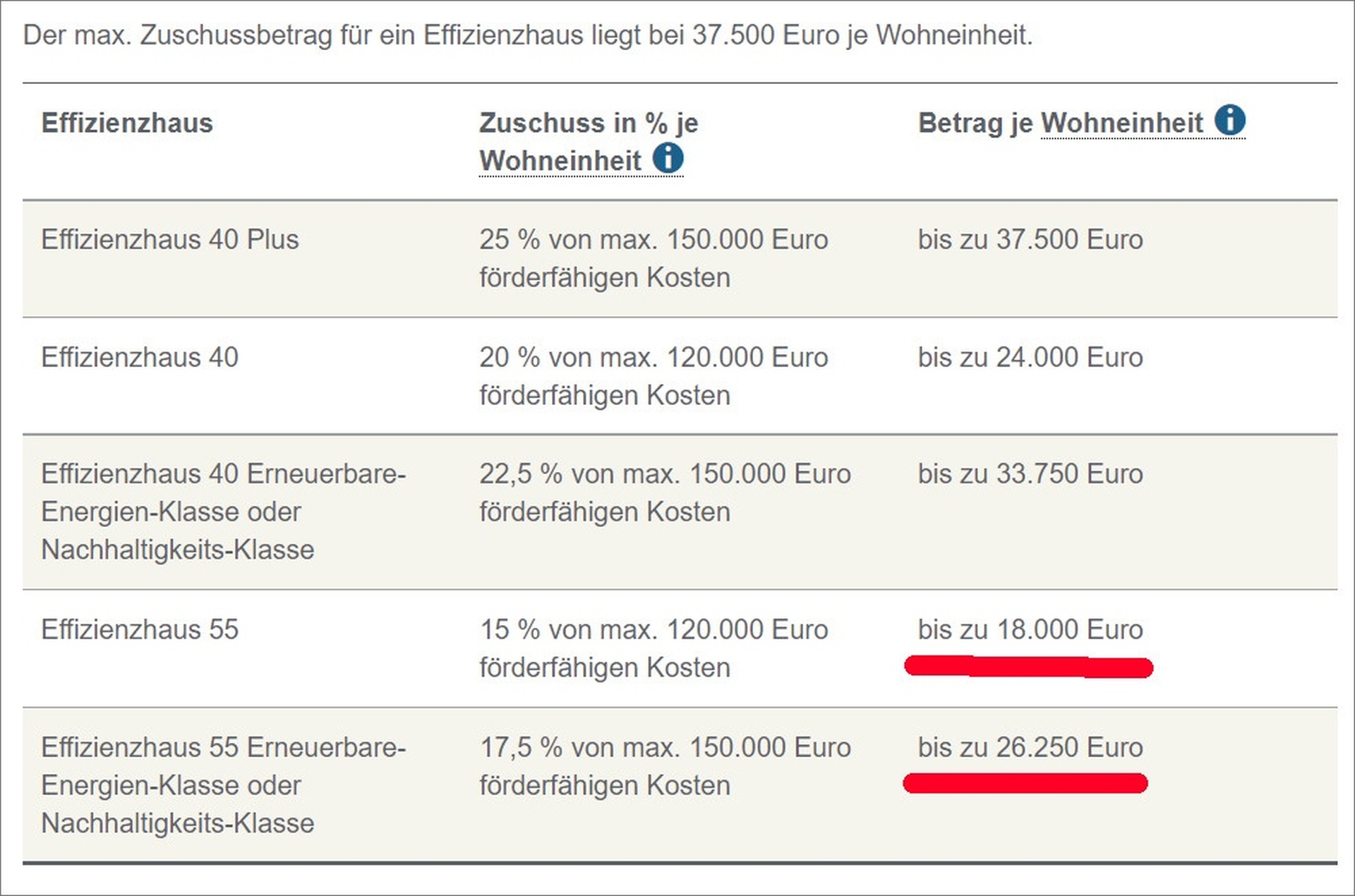
Task: Select '20 % von max. 120.000 Euro' cell
Action: [x=654, y=376]
